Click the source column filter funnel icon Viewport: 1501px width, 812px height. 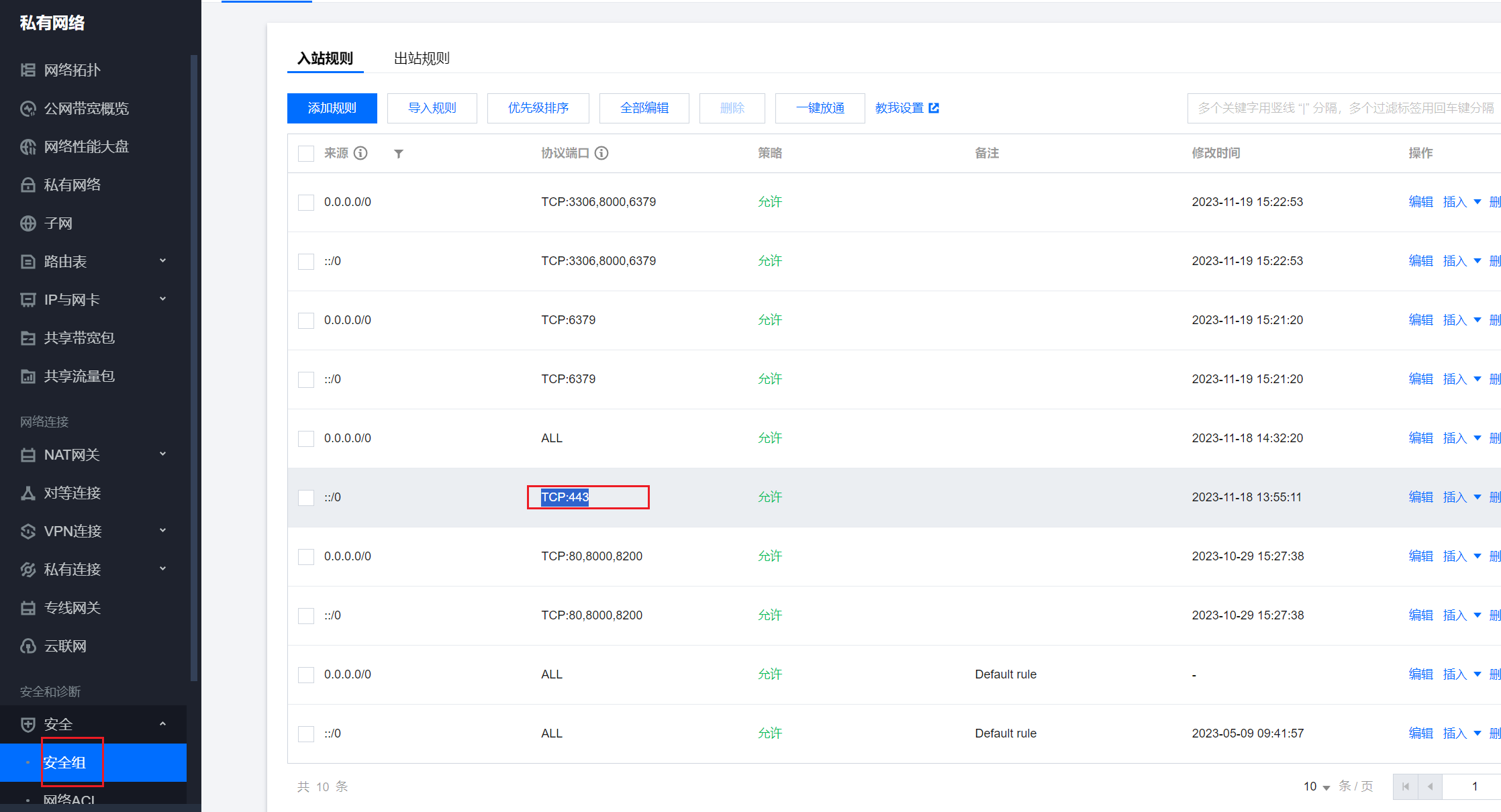399,154
